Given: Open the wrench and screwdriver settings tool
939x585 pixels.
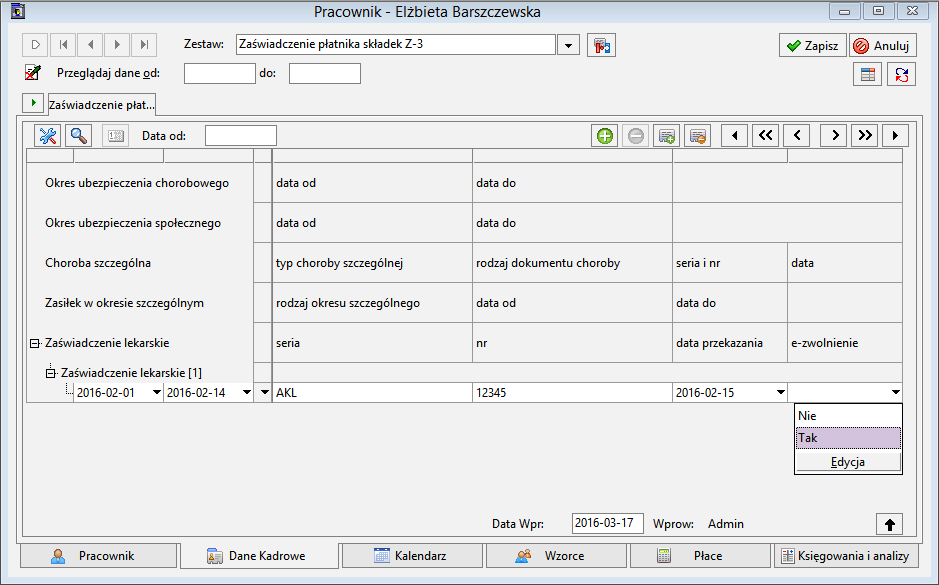Looking at the screenshot, I should (x=48, y=136).
